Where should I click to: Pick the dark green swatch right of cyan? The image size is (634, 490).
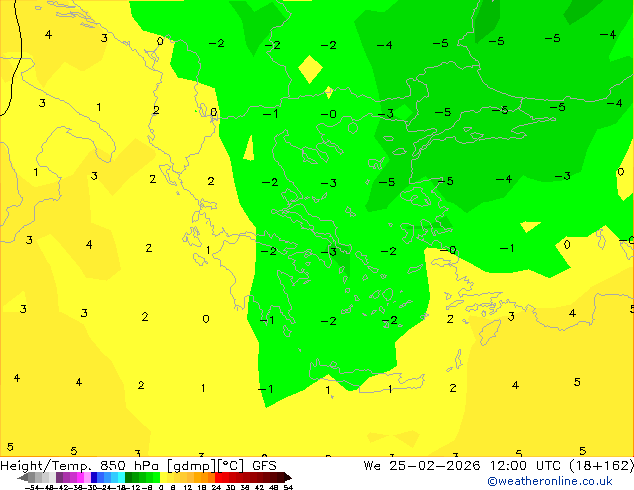(129, 477)
